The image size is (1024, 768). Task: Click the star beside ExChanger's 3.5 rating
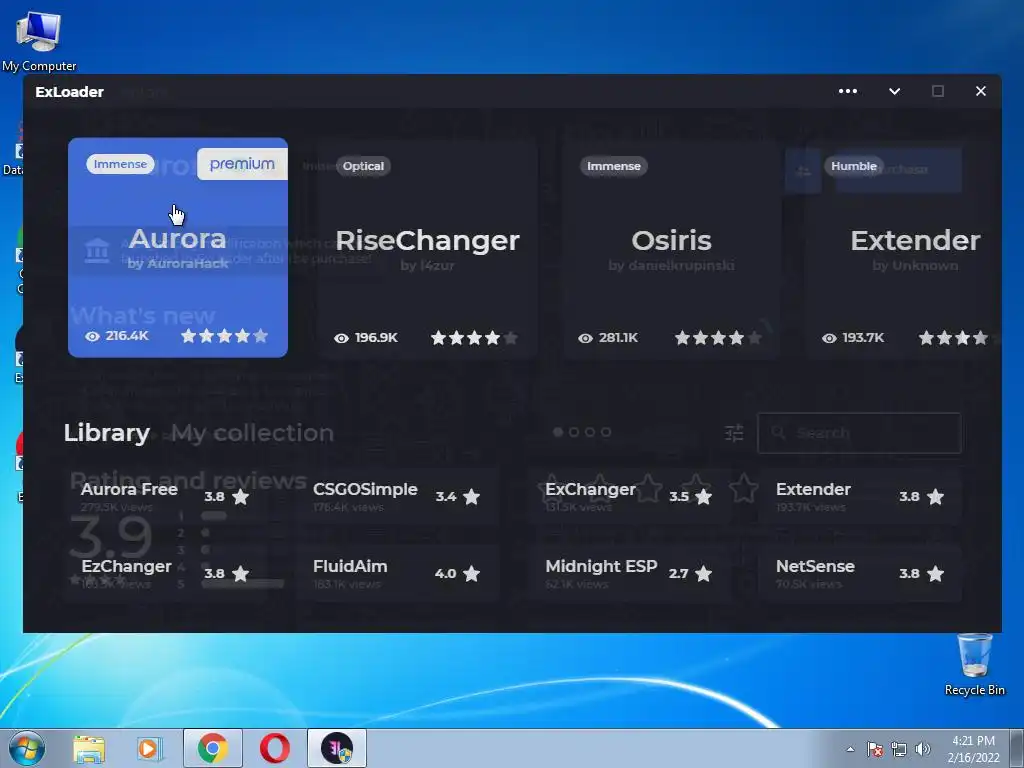[703, 497]
